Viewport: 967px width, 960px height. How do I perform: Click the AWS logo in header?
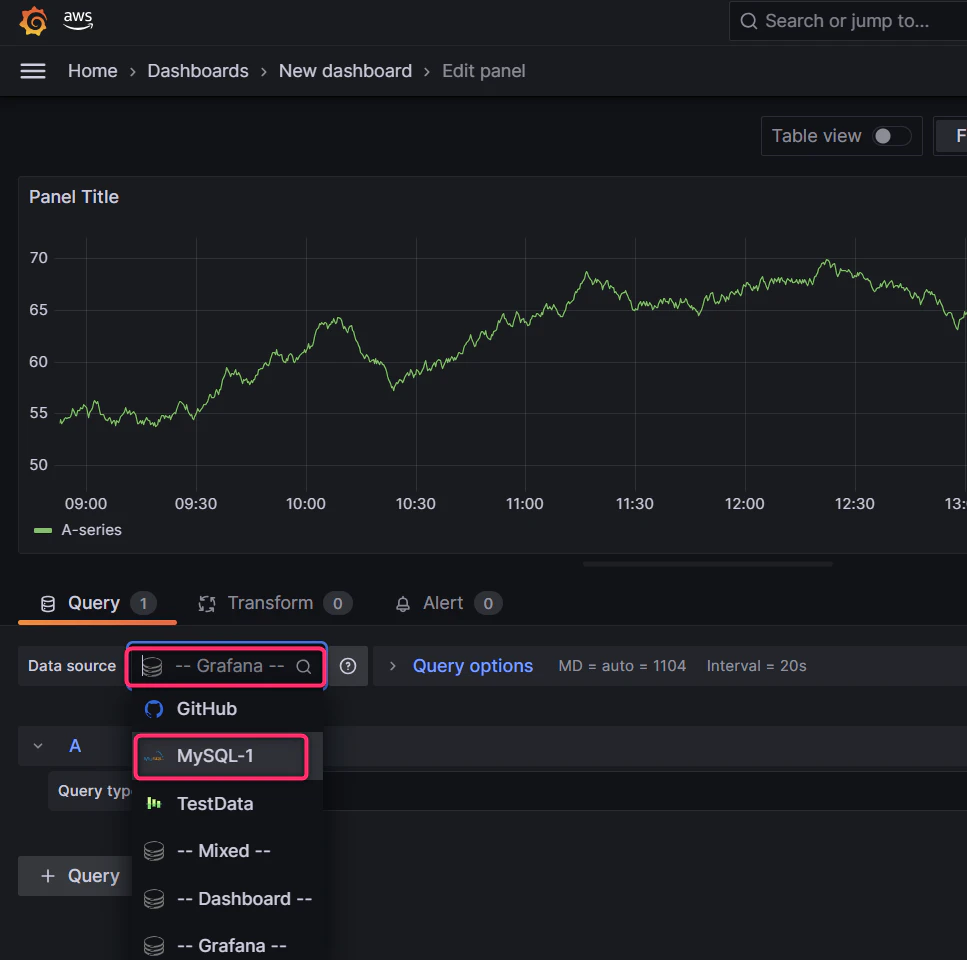coord(78,20)
